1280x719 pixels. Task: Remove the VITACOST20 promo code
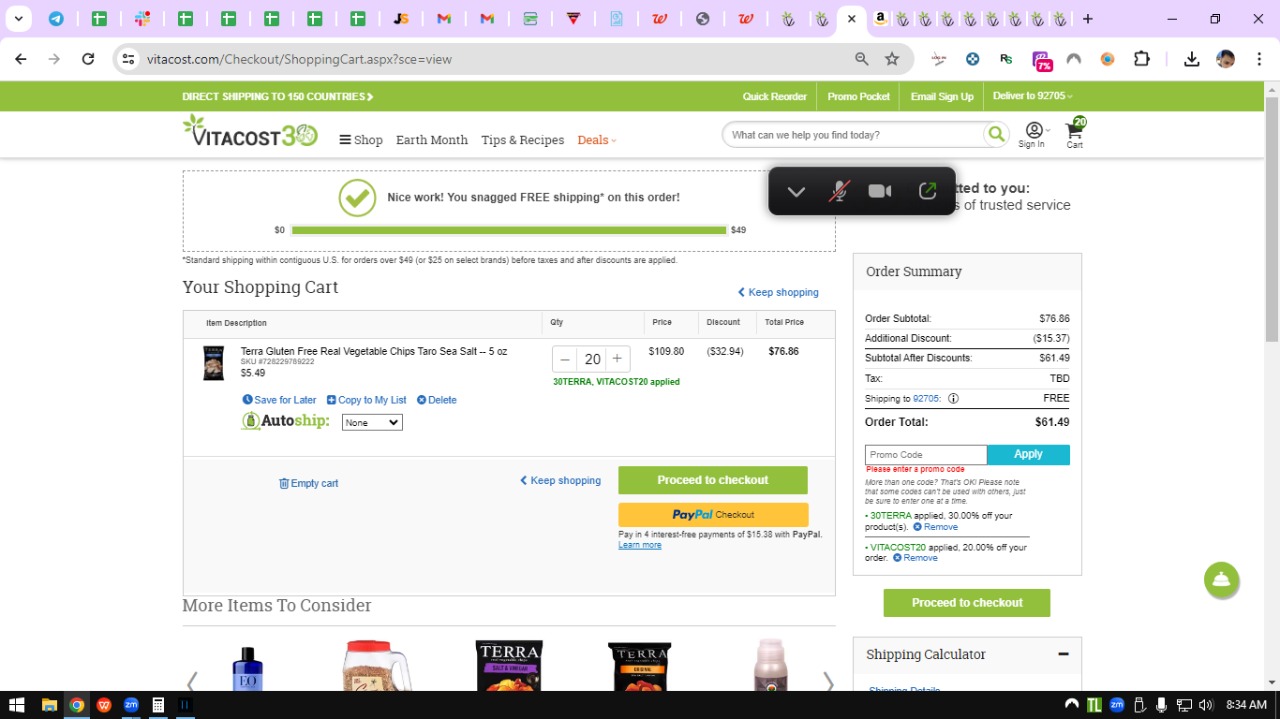click(915, 558)
